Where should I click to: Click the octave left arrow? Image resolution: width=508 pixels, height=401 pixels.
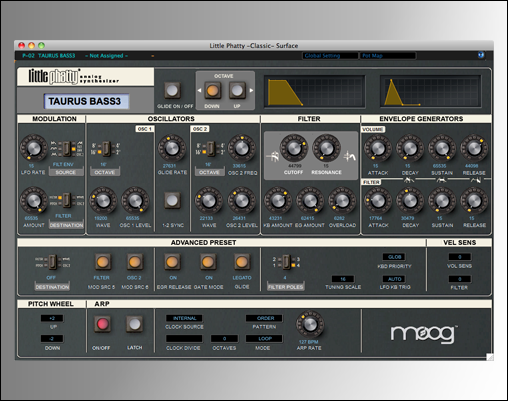[199, 90]
